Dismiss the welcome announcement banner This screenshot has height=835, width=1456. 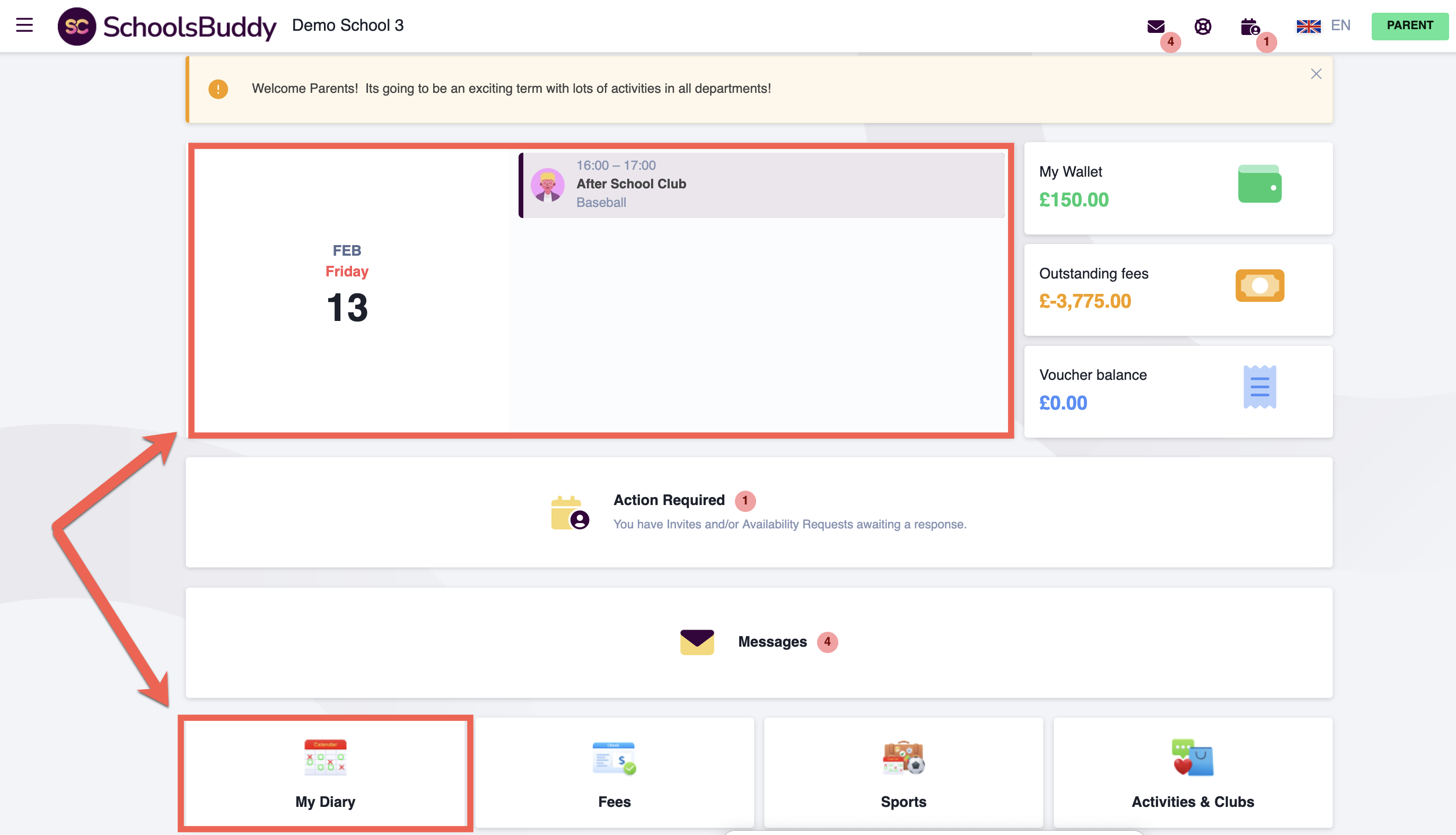click(1315, 74)
